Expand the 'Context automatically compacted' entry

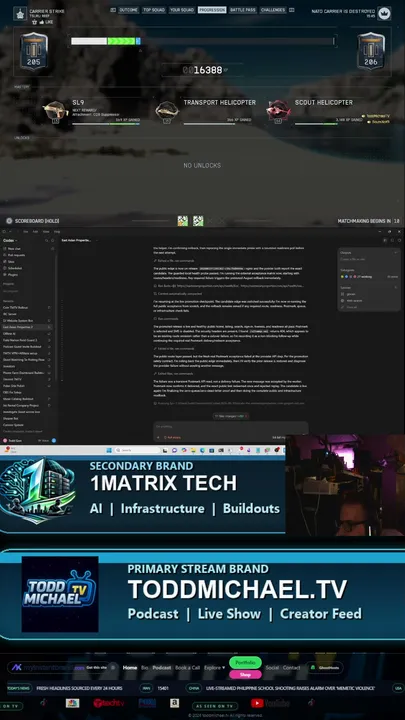[x=177, y=293]
